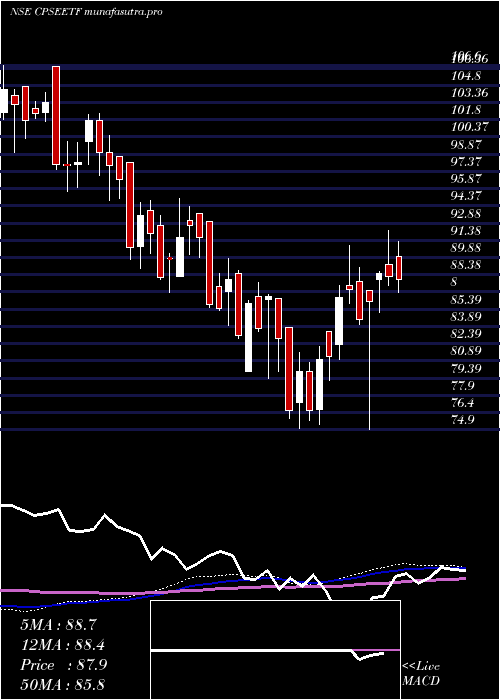Click the 101.8 price axis label
Screen dimensions: 500x700
point(466,110)
